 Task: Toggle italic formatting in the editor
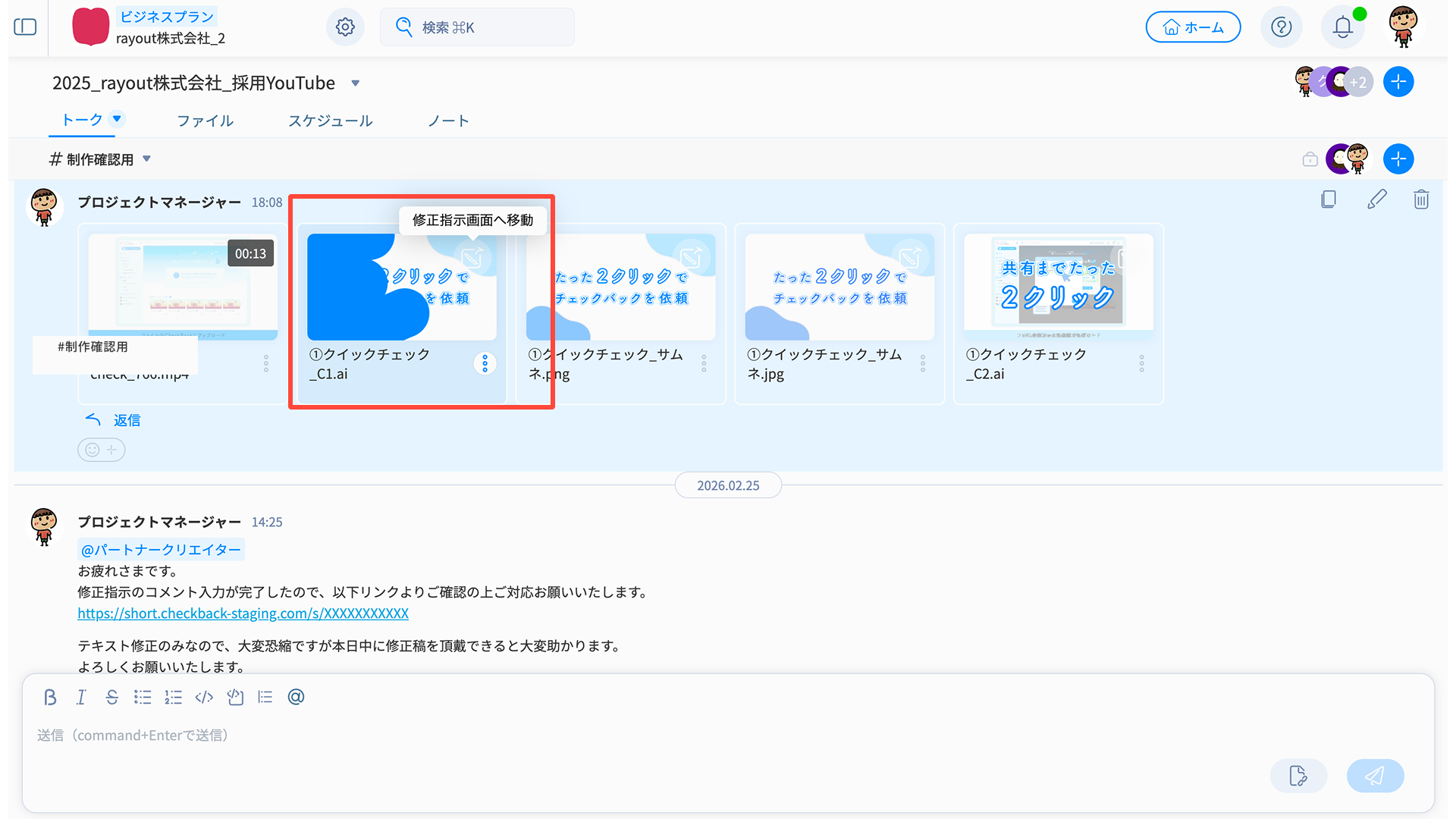(81, 697)
